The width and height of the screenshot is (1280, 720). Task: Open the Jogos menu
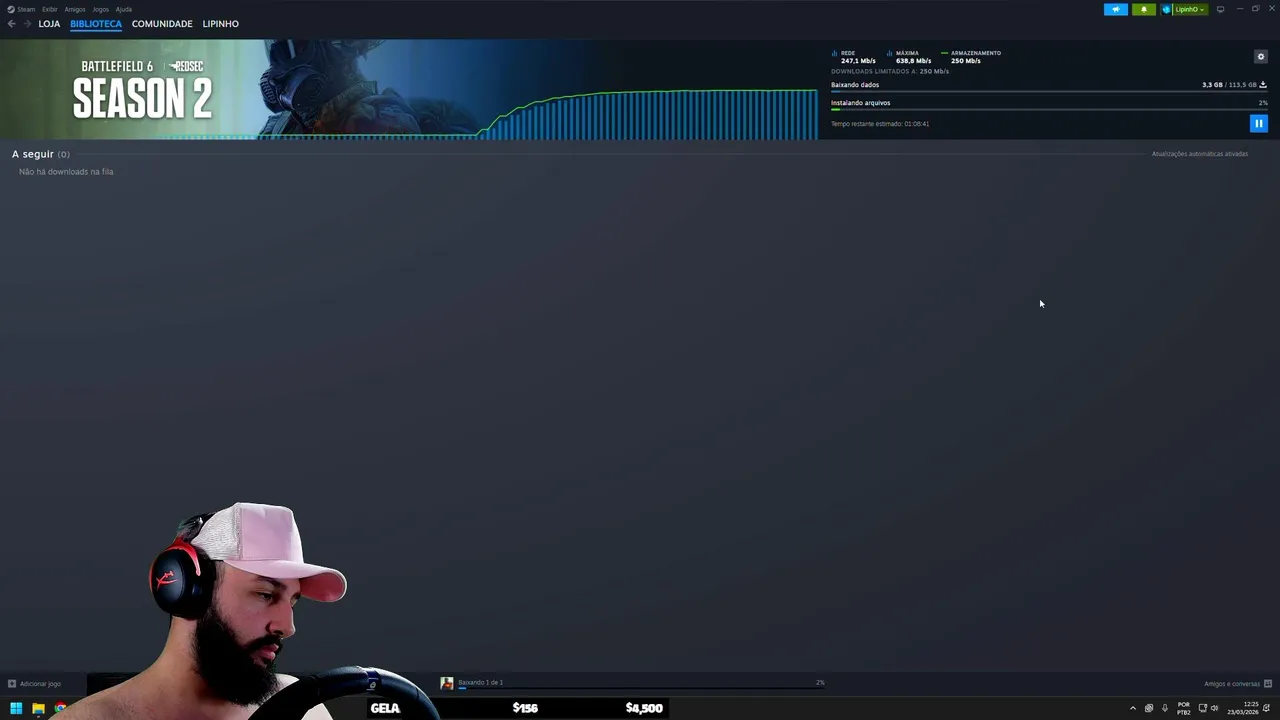[x=101, y=9]
